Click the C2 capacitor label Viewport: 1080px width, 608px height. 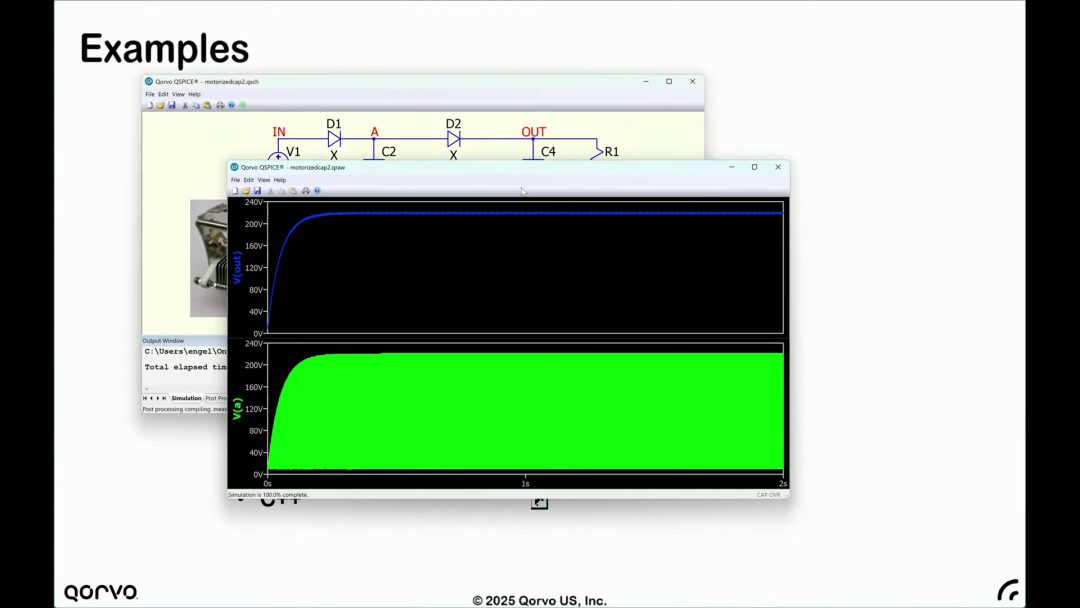coord(388,151)
